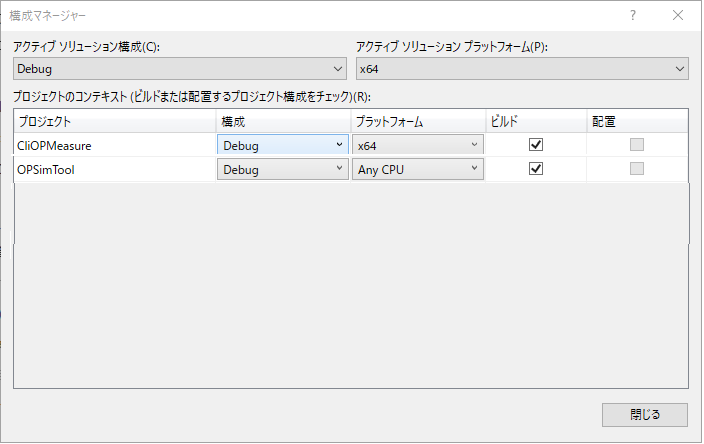Click the 配置 column header

click(x=637, y=121)
